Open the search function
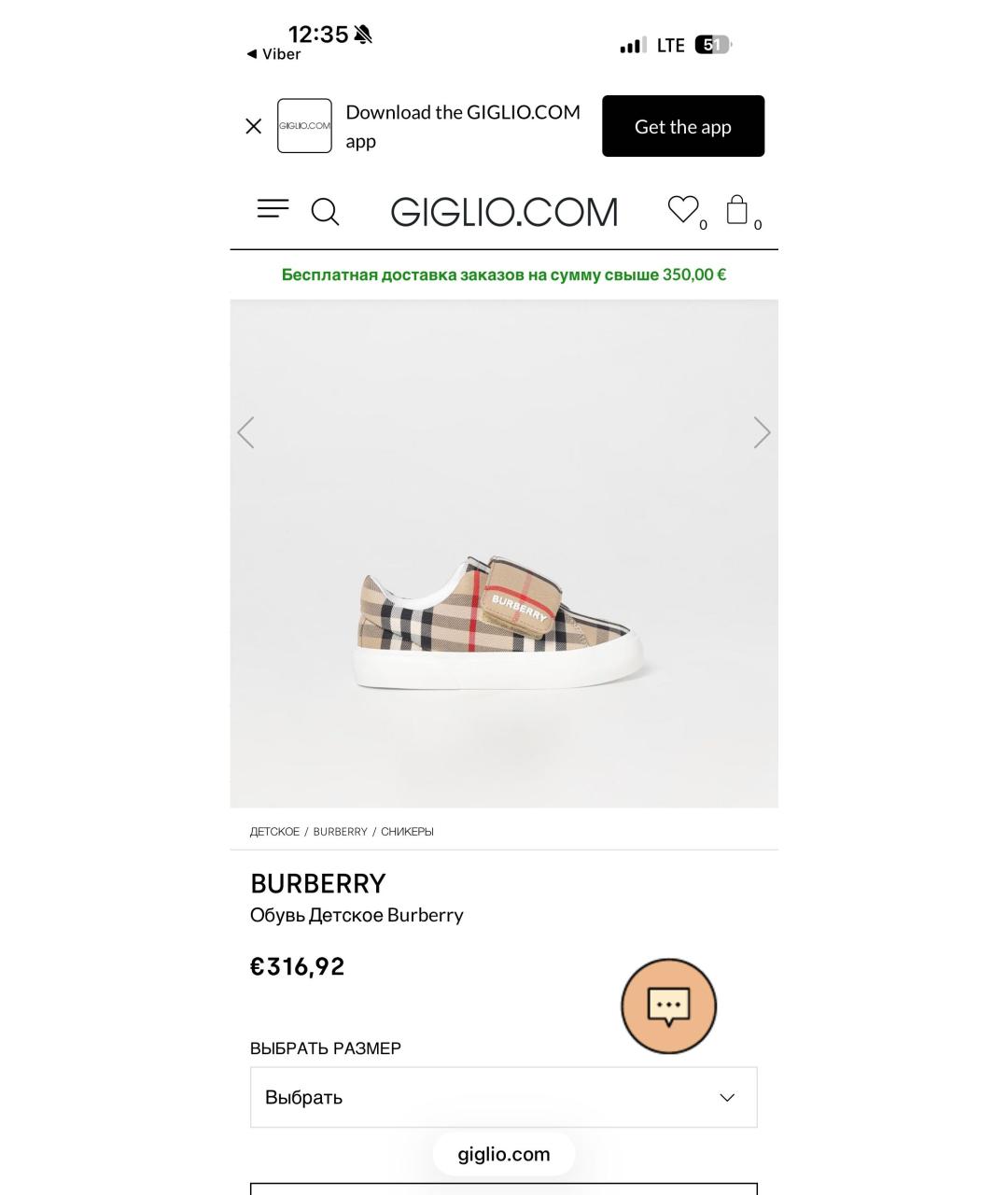The width and height of the screenshot is (1008, 1195). coord(325,212)
